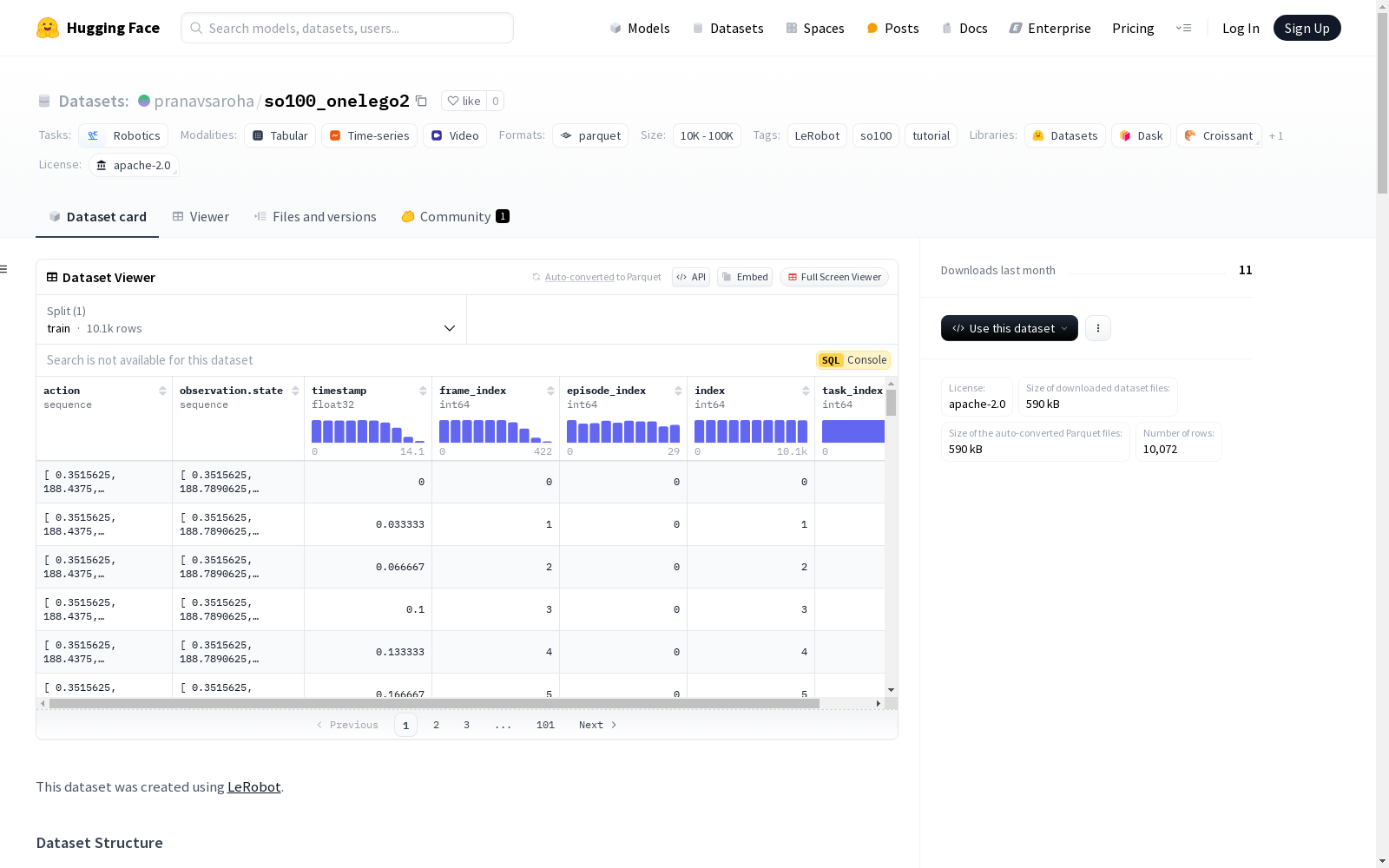Viewport: 1389px width, 868px height.
Task: Open pranavsaroha profile link
Action: (204, 101)
